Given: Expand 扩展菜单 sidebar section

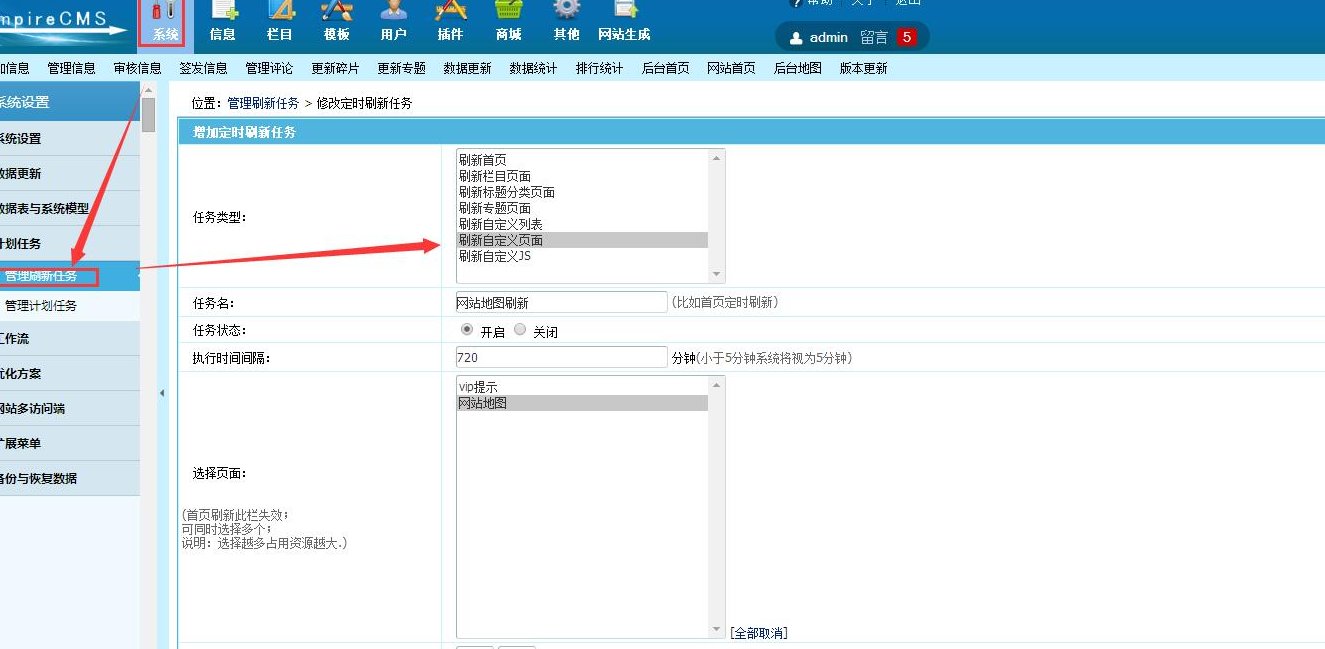Looking at the screenshot, I should pyautogui.click(x=70, y=444).
